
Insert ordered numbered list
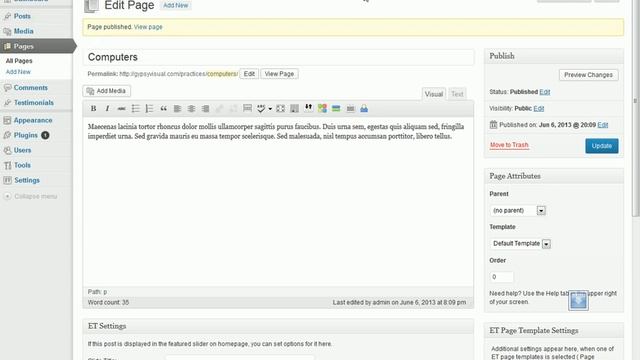[x=149, y=109]
